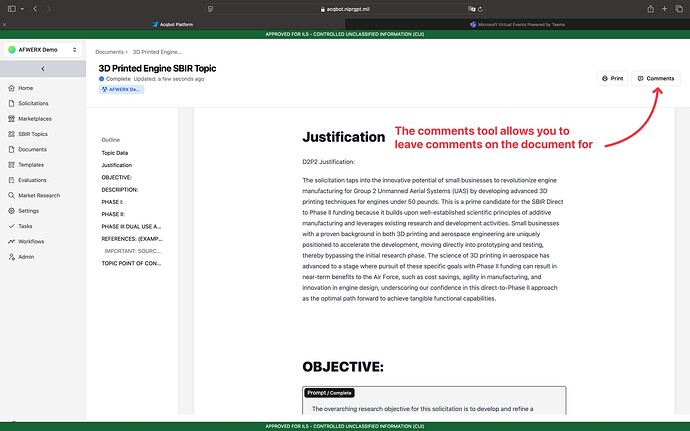Open a new browser tab

pyautogui.click(x=664, y=9)
